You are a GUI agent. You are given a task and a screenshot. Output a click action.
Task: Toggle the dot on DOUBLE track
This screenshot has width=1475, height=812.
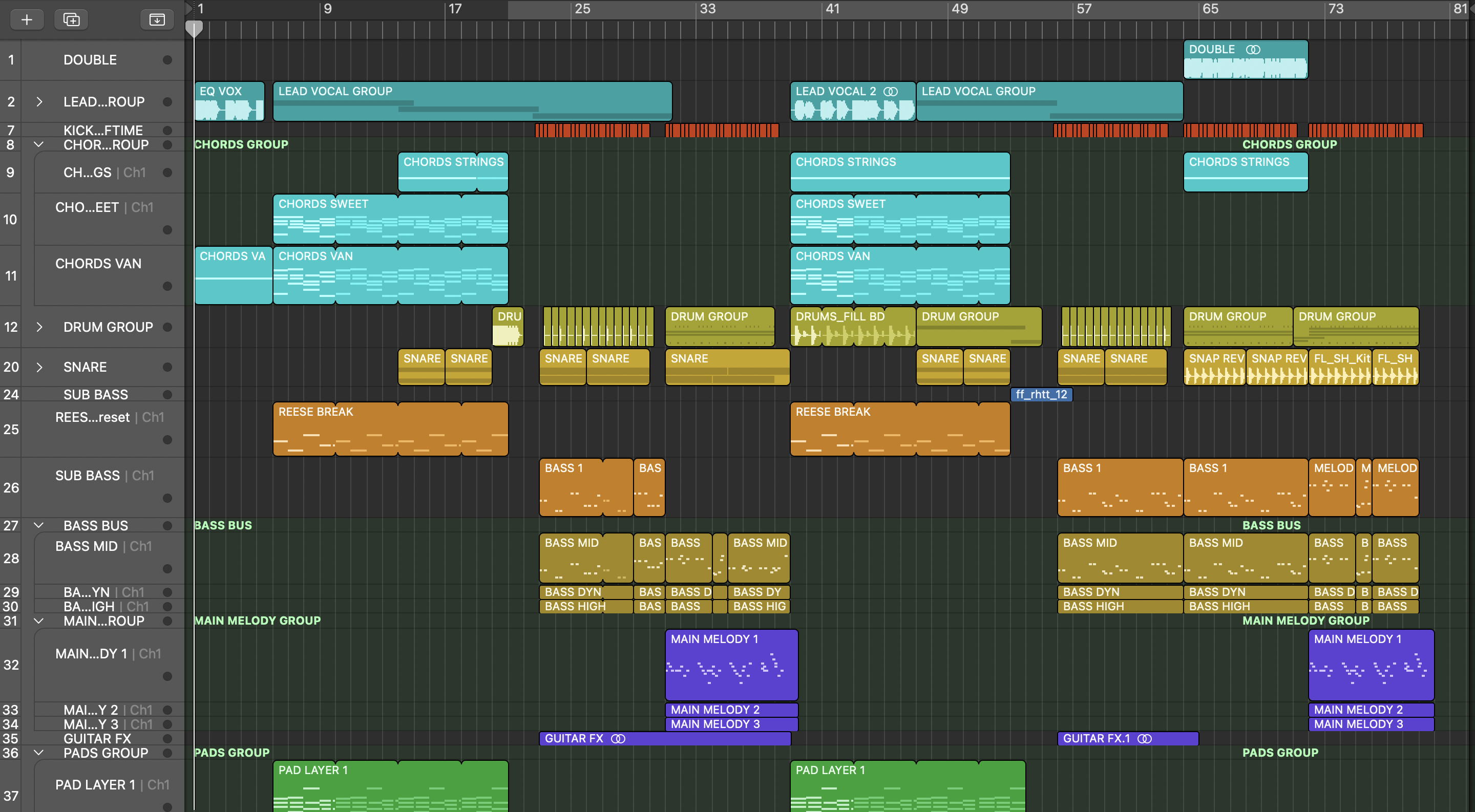click(x=167, y=60)
